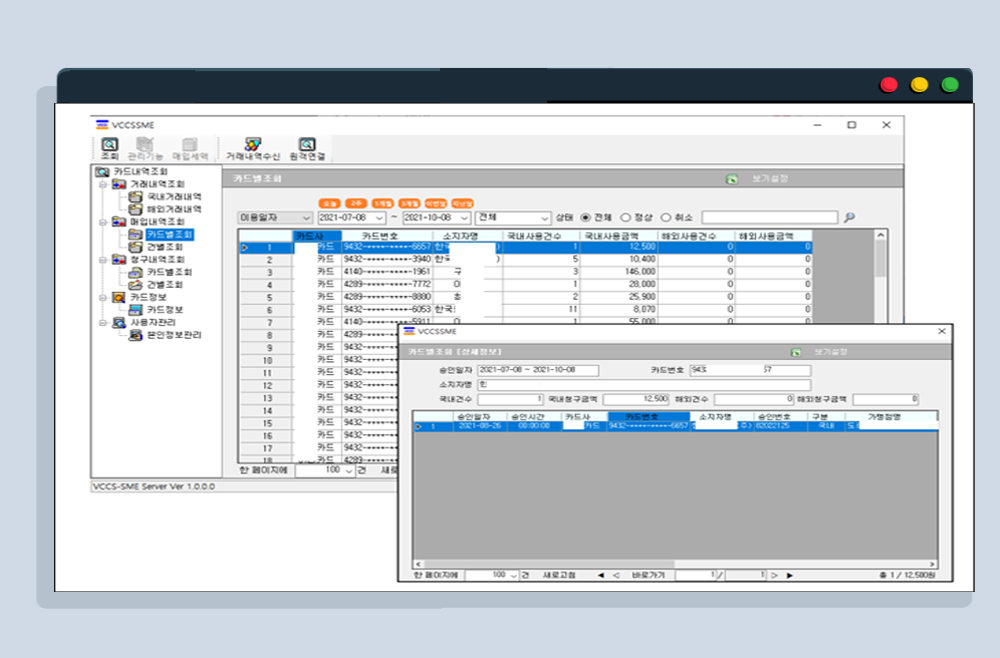Screen dimensions: 1000x658
Task: Click the 카드정보 parent node icon
Action: click(x=119, y=297)
